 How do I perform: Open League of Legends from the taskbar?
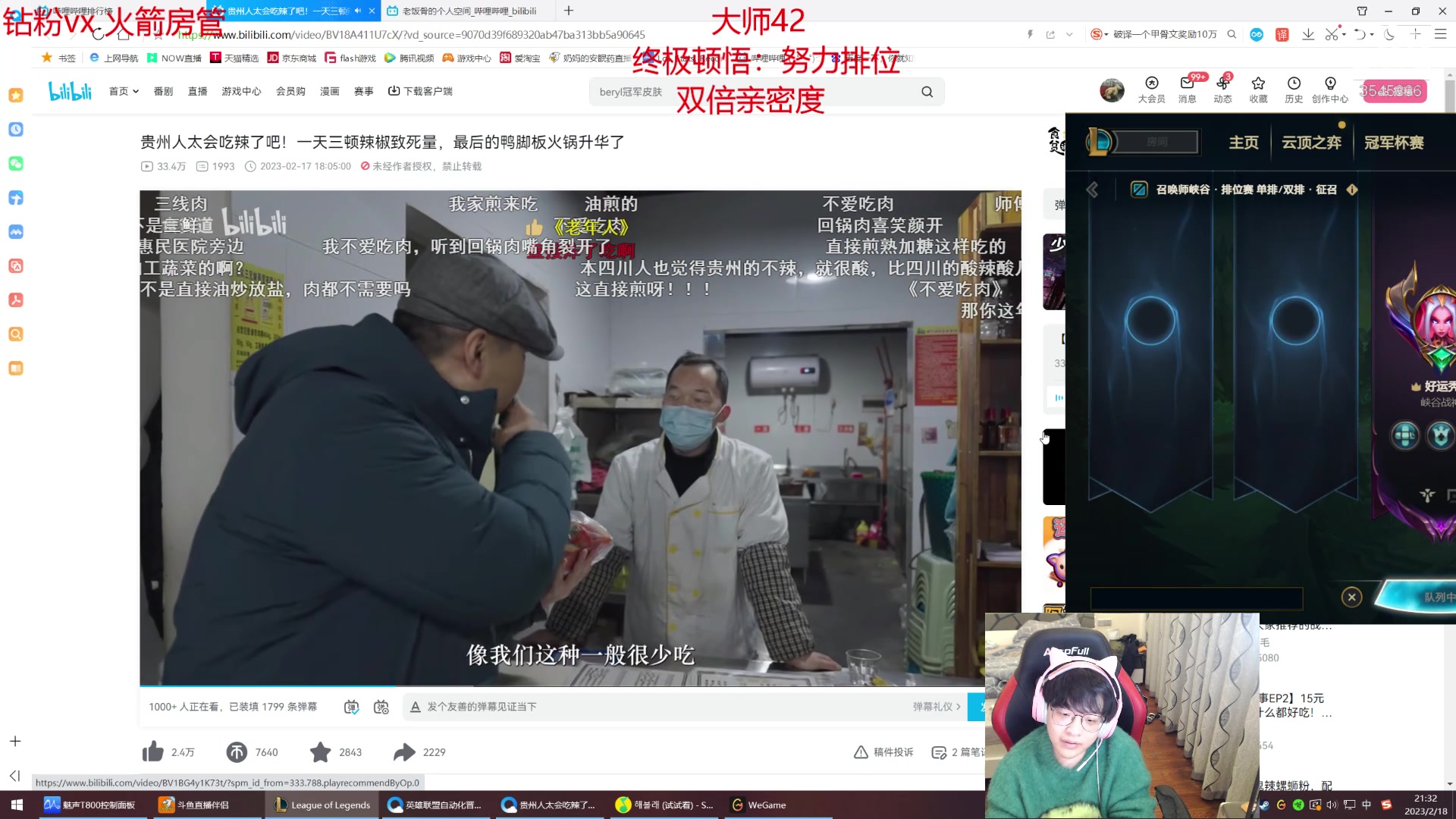coord(322,805)
